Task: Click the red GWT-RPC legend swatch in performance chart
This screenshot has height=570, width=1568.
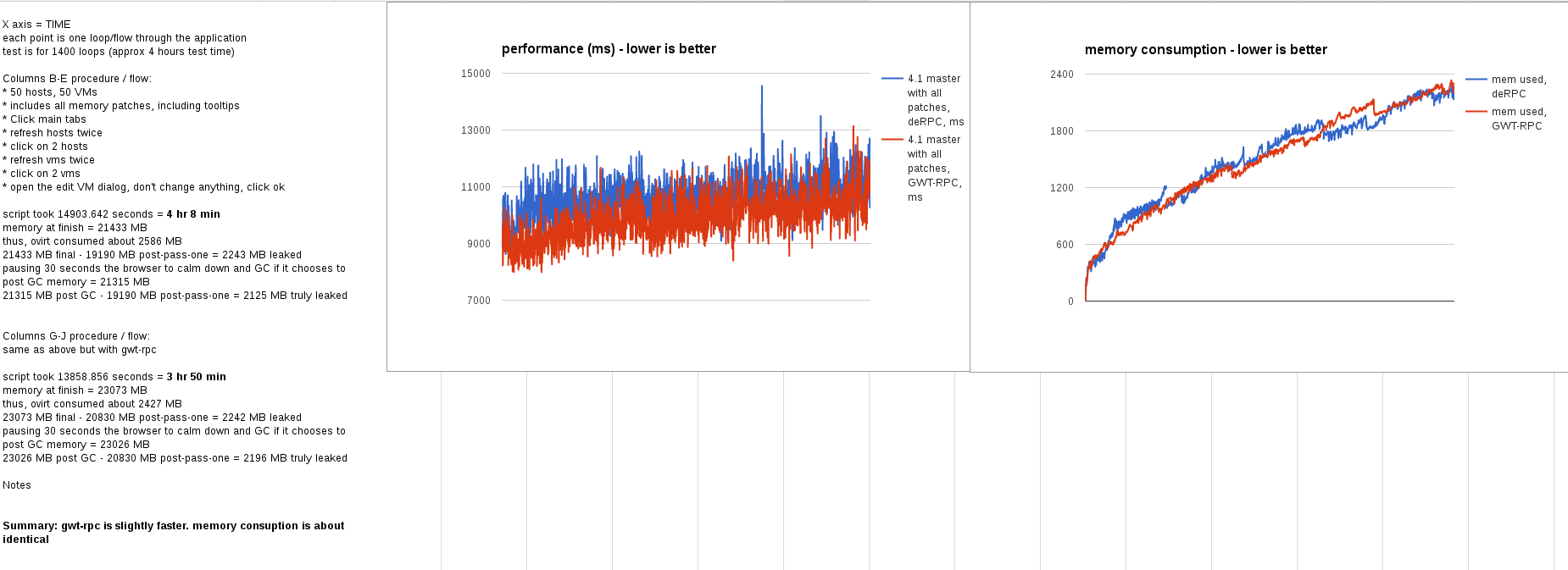Action: pyautogui.click(x=892, y=140)
